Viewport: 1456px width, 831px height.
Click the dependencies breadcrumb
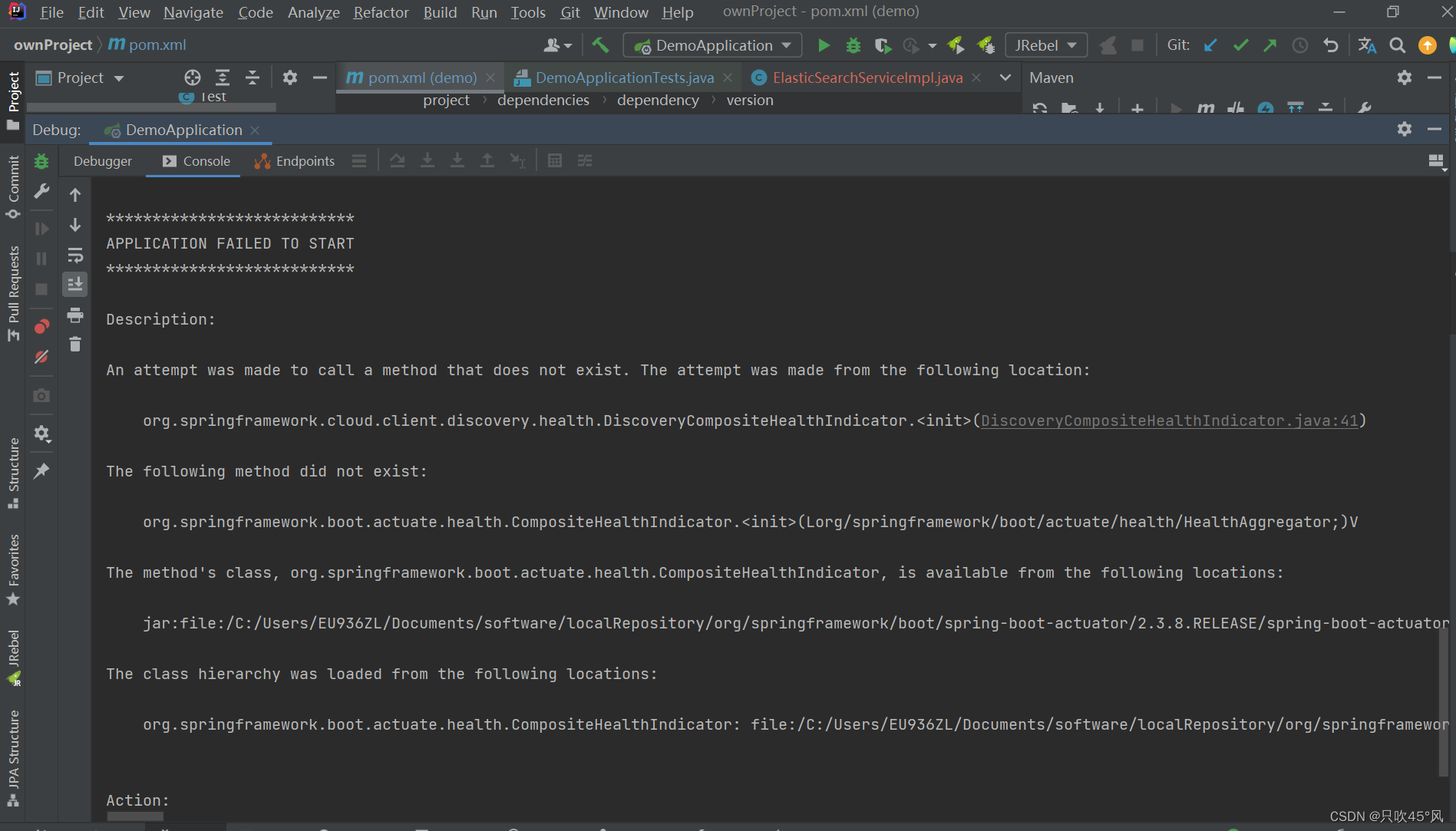click(543, 101)
